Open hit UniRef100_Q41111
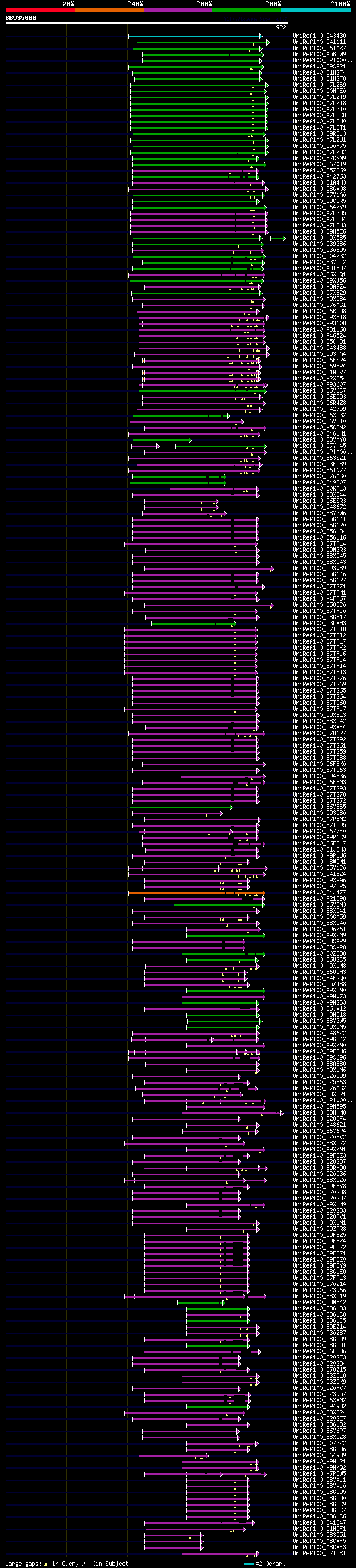 pos(319,42)
